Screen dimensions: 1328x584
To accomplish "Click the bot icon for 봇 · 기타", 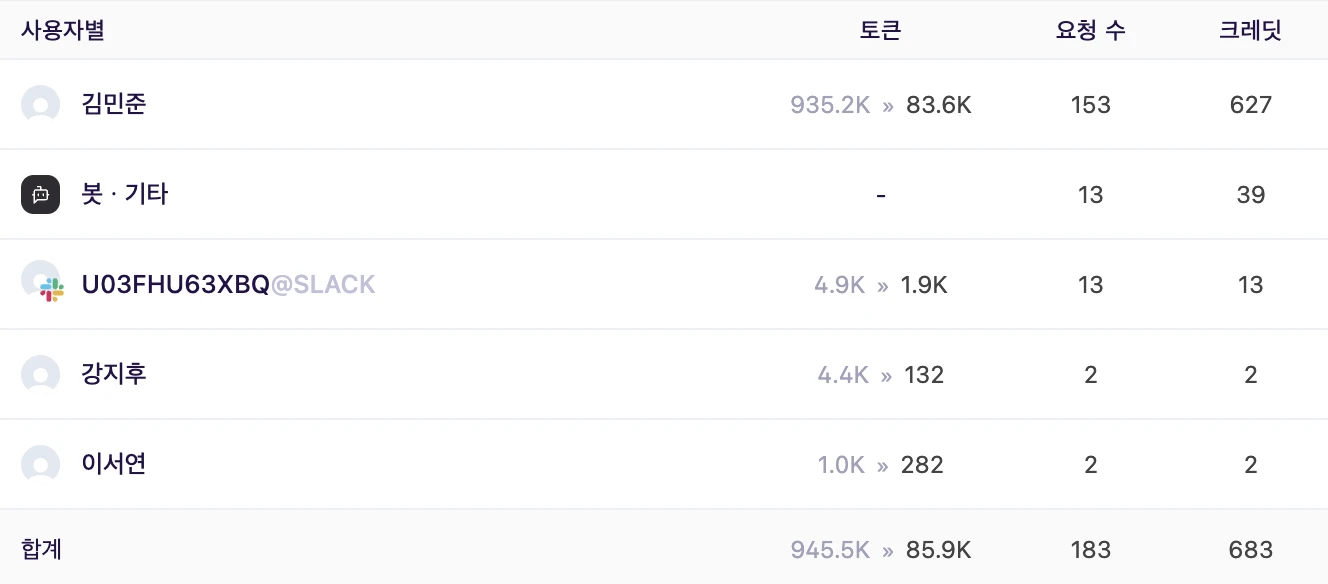I will click(41, 194).
